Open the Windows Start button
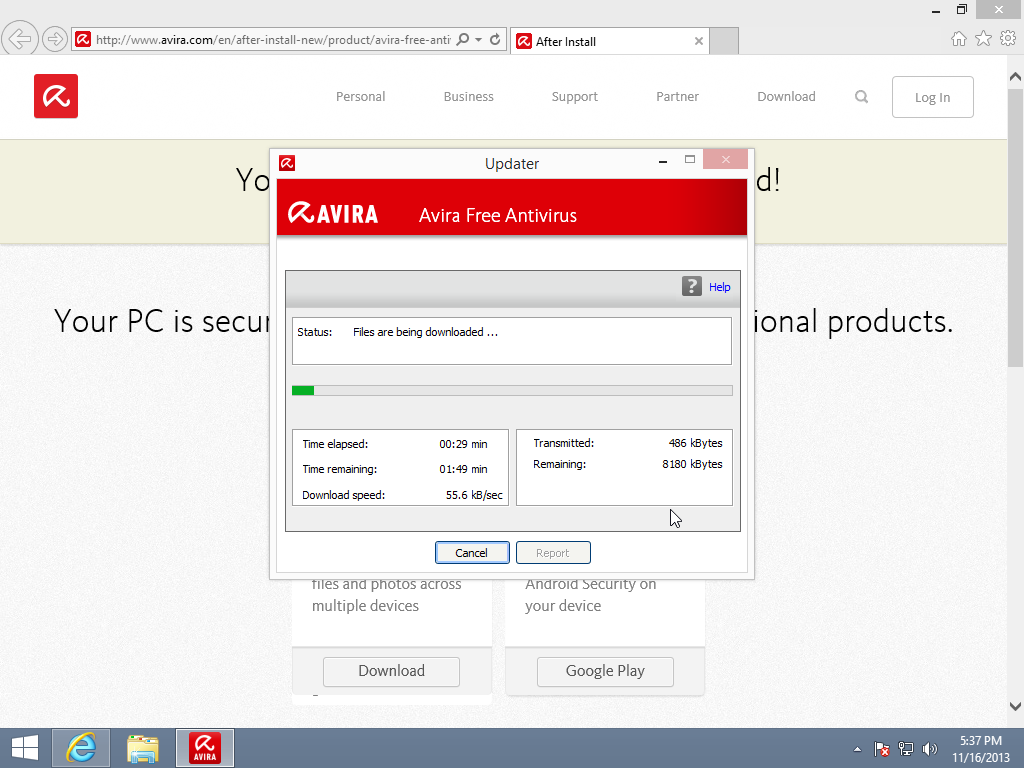This screenshot has height=768, width=1024. [x=25, y=748]
